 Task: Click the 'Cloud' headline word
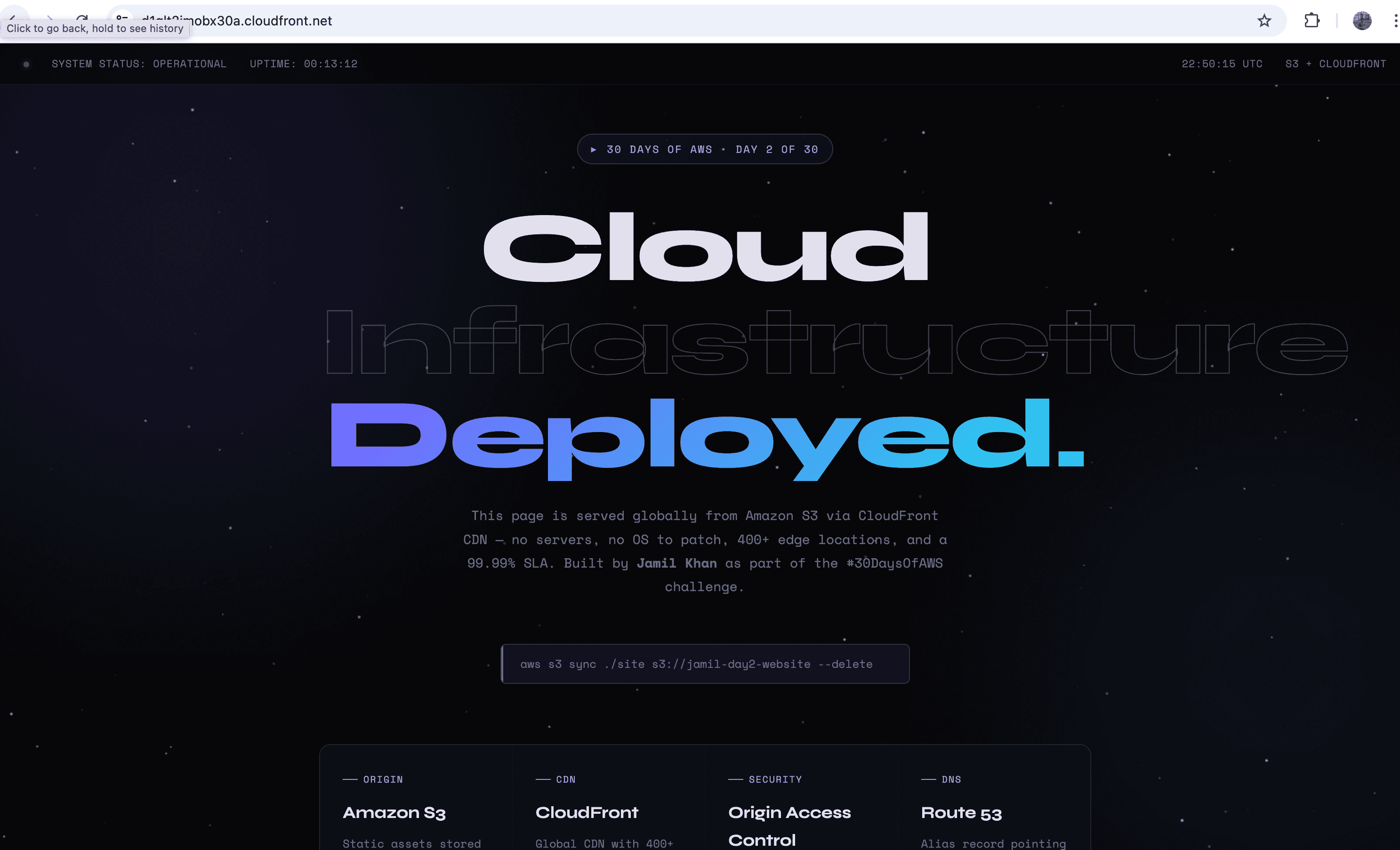(705, 247)
